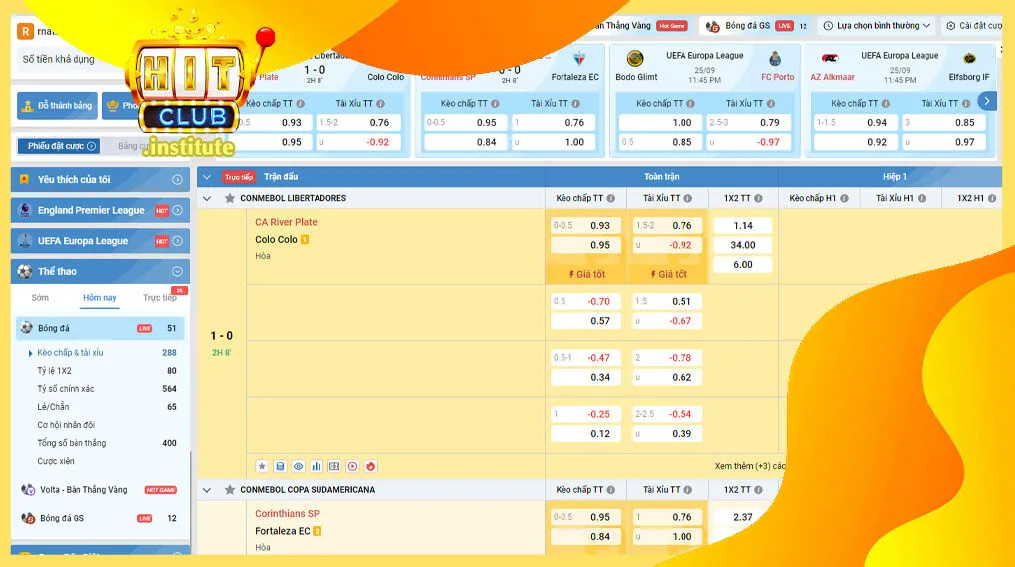1015x567 pixels.
Task: Click the star icon in River Plate toolbar
Action: tap(262, 466)
